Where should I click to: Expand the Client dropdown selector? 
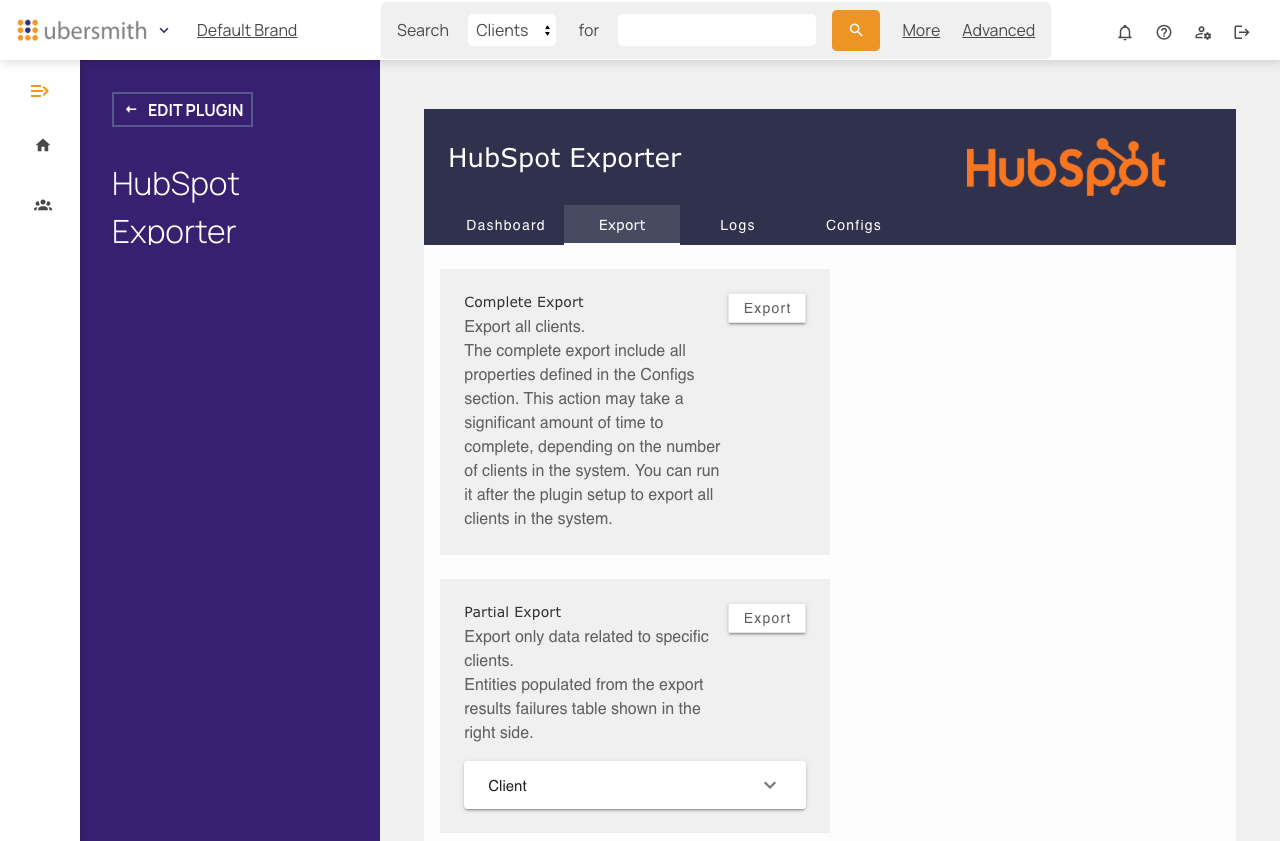635,785
